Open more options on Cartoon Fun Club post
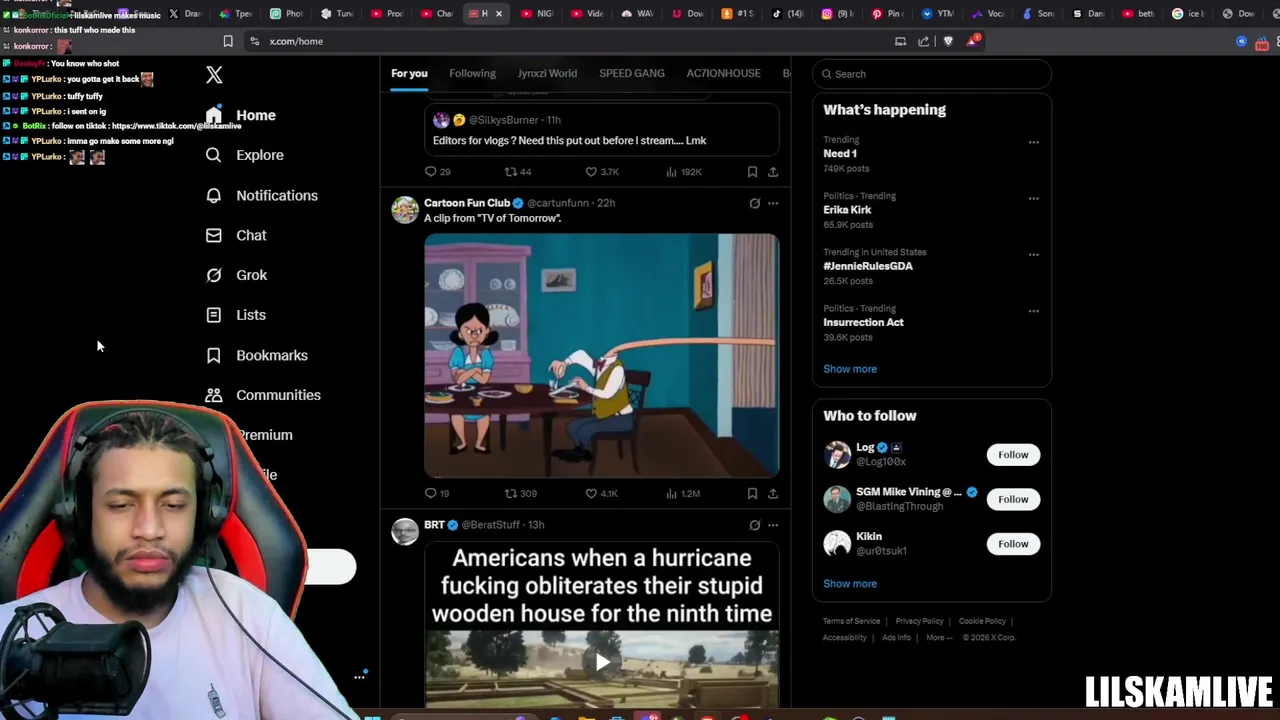 click(x=773, y=203)
